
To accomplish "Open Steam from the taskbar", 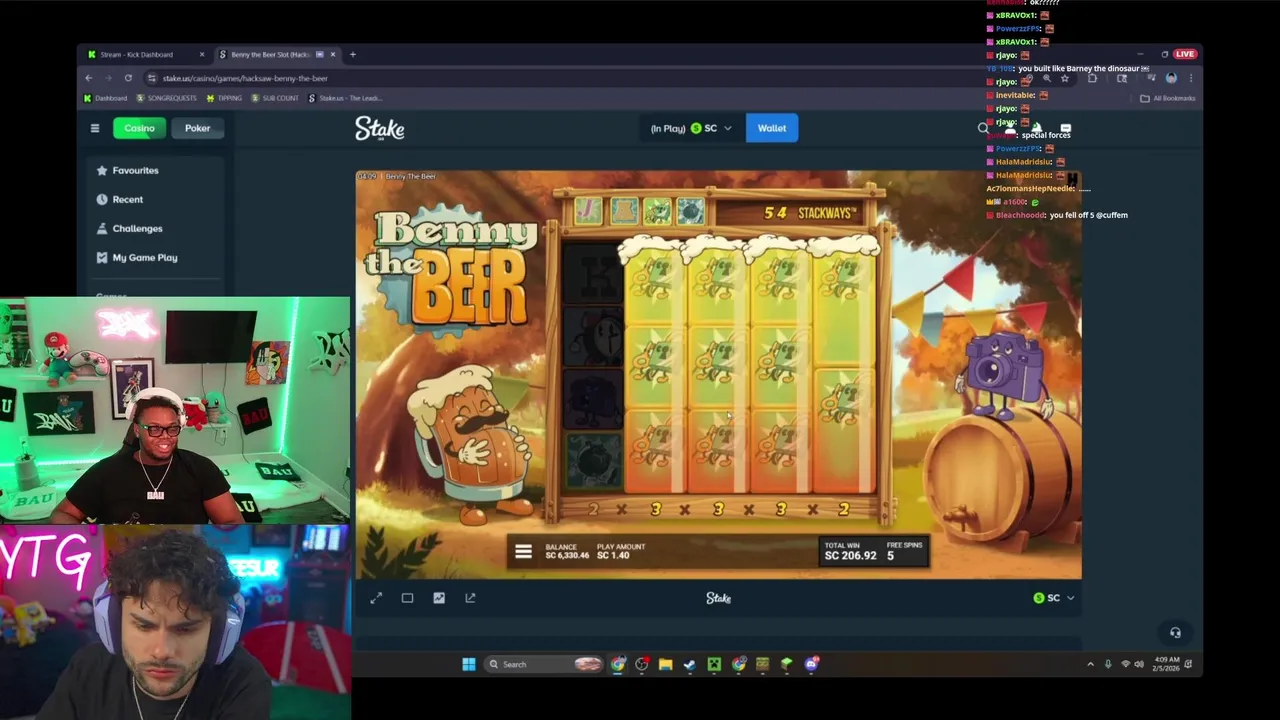I will pos(690,664).
